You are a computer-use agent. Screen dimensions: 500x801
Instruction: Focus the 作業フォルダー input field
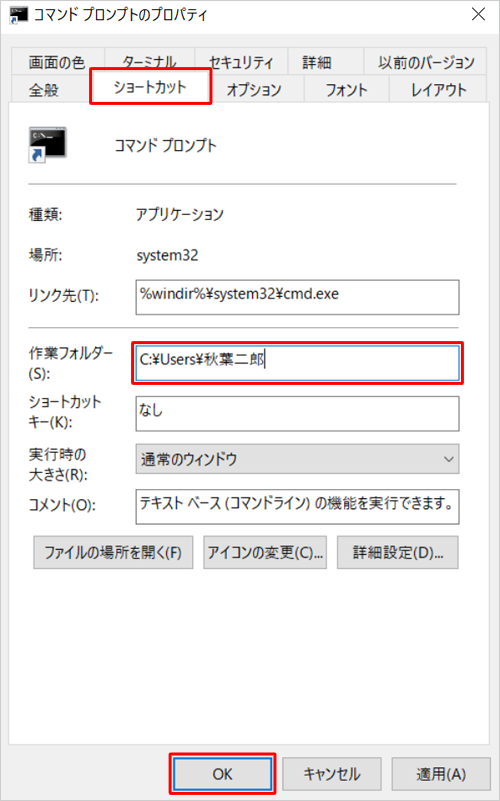click(x=297, y=363)
